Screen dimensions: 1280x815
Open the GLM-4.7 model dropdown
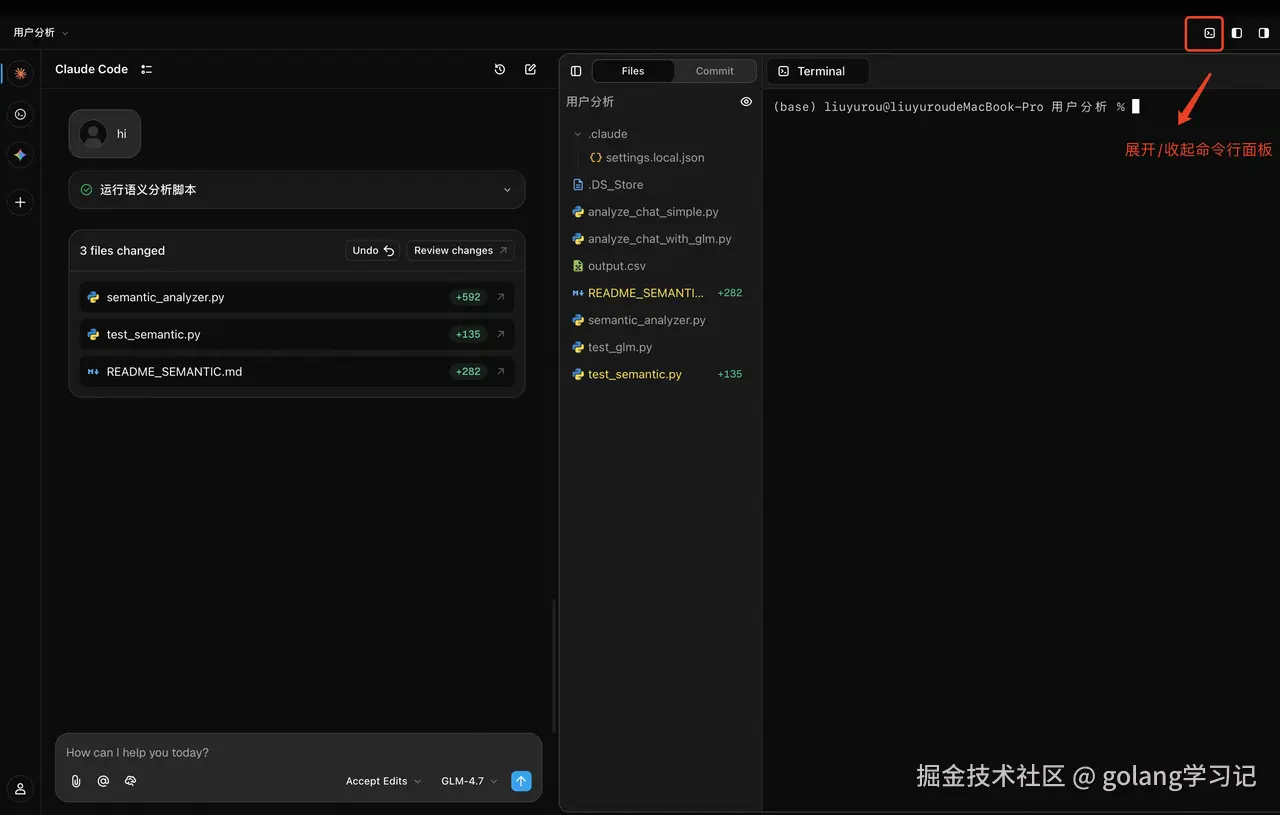click(469, 781)
